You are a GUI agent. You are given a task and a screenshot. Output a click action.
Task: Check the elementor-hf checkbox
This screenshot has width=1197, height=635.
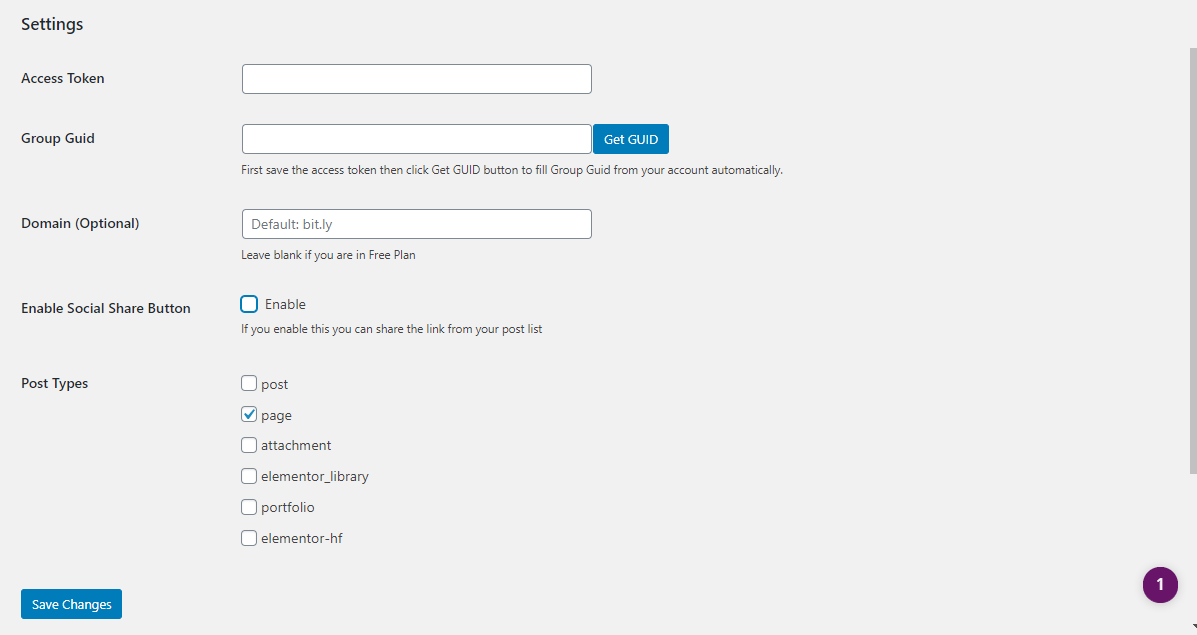(x=249, y=538)
